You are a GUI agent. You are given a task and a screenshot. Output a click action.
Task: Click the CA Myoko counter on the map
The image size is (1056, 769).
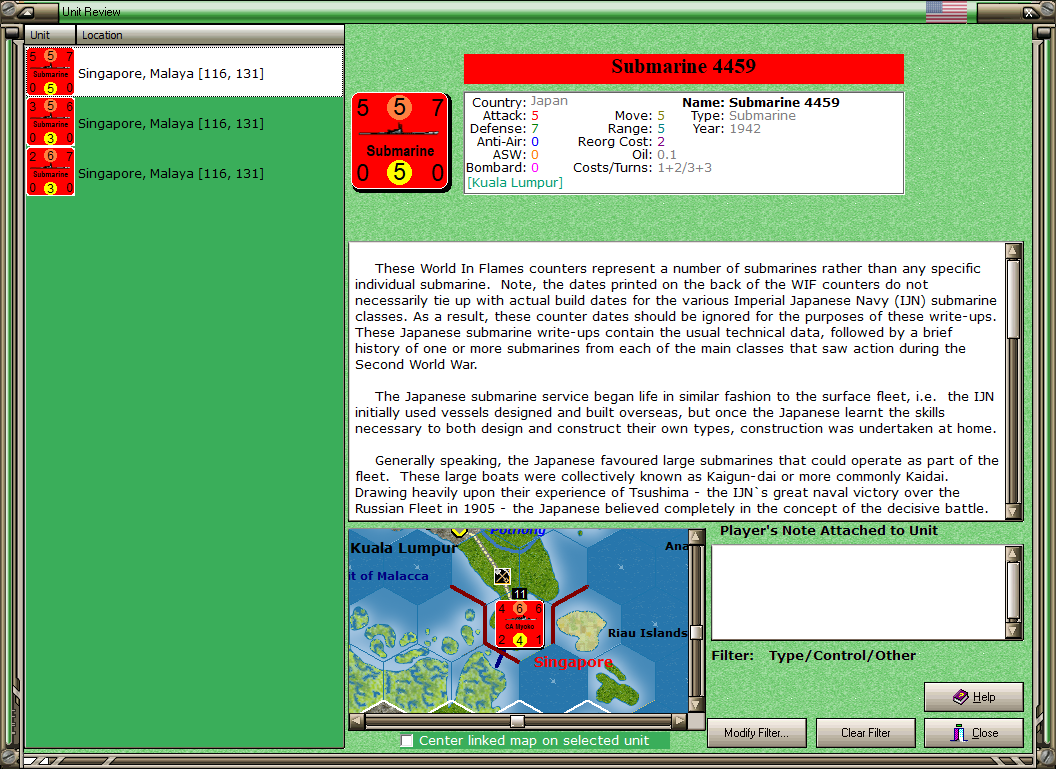(x=519, y=624)
